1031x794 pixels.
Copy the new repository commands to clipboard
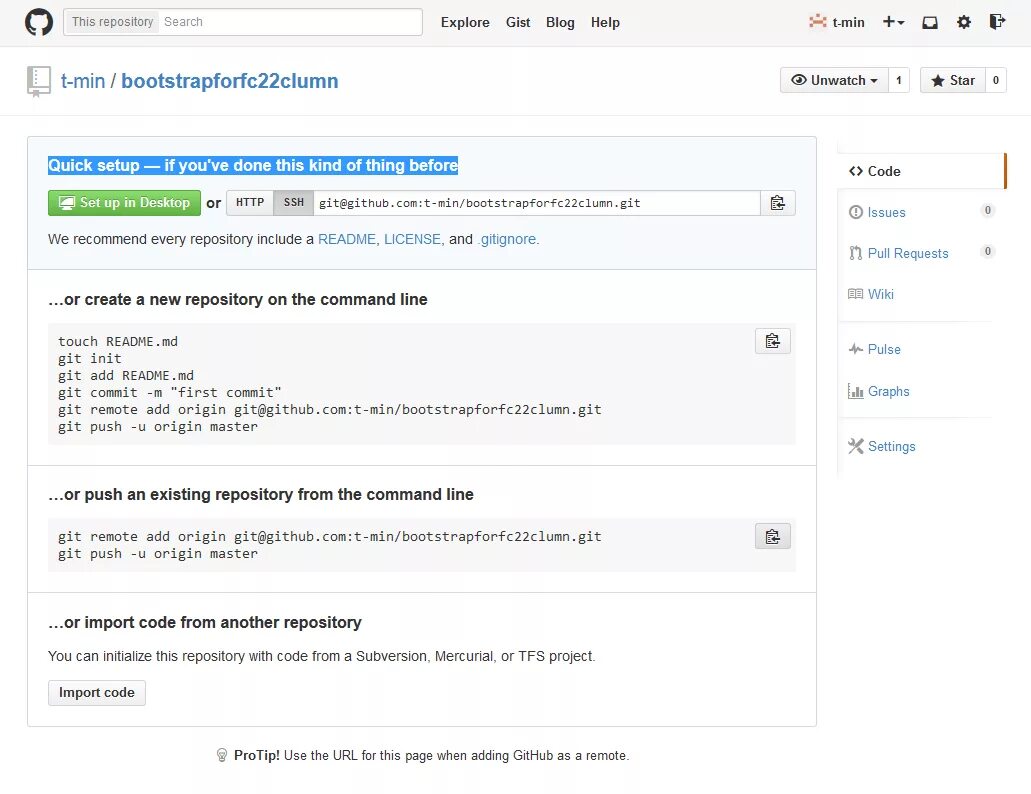(x=773, y=341)
